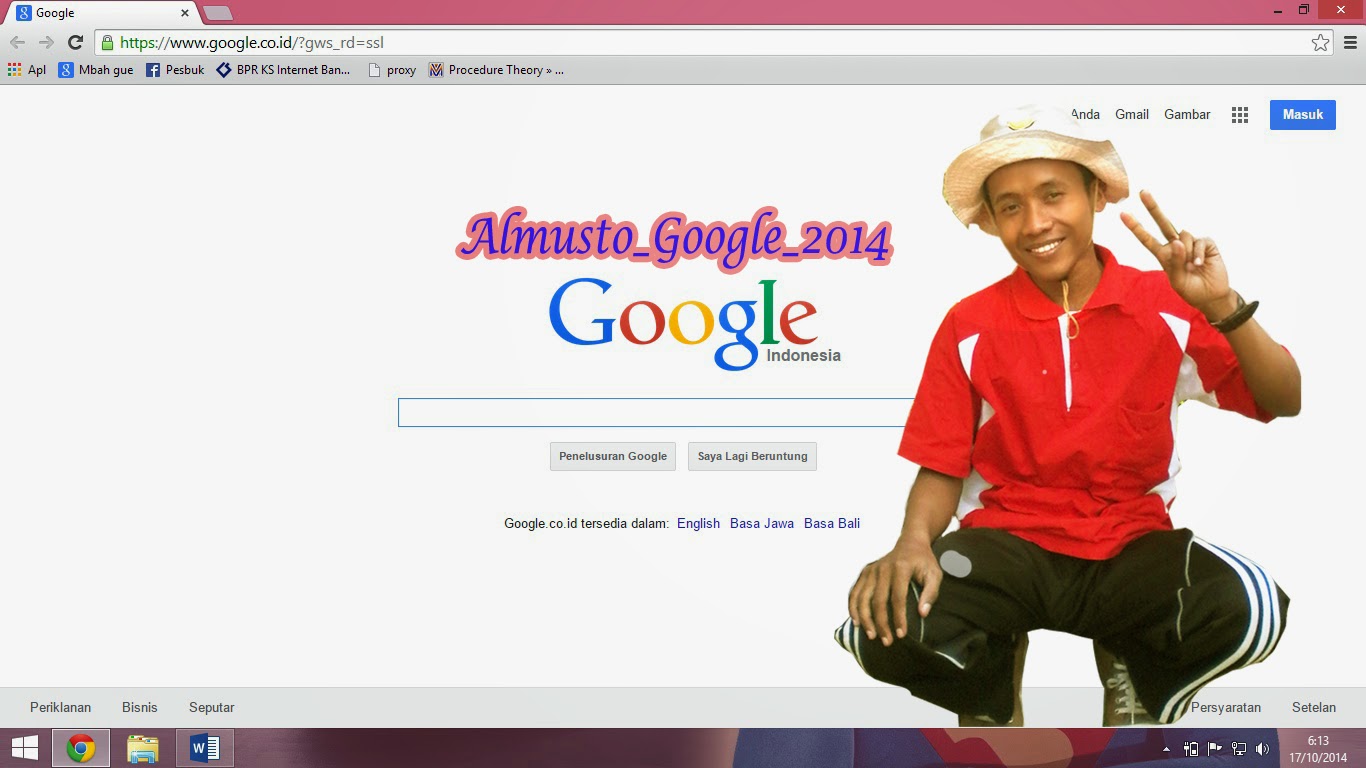1366x768 pixels.
Task: Click the Google Indonesia logo
Action: click(x=694, y=322)
